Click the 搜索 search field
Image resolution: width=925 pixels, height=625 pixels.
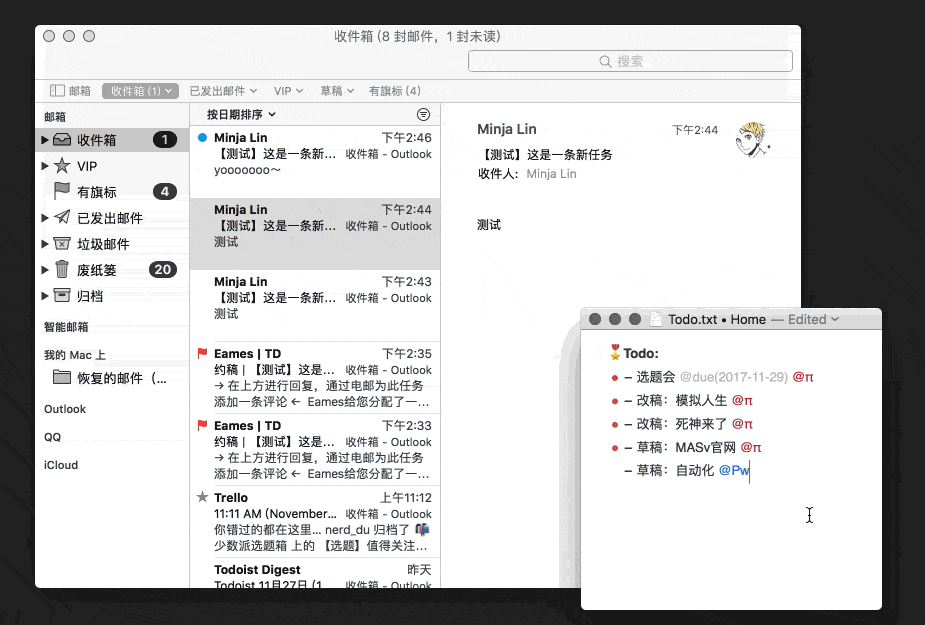630,62
